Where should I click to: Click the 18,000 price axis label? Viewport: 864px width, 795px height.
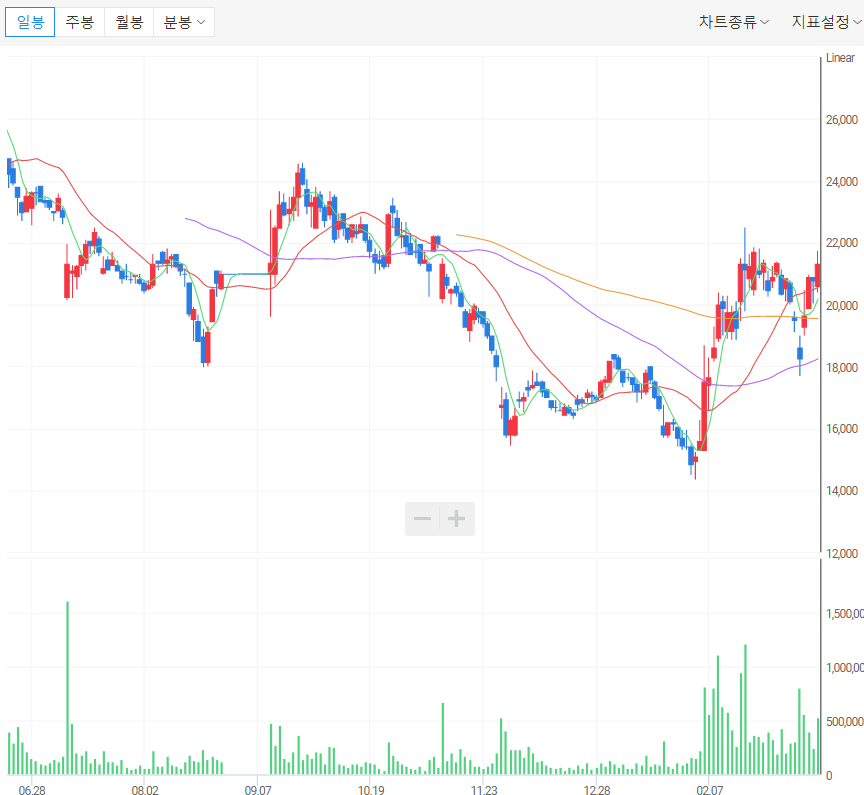coord(841,367)
